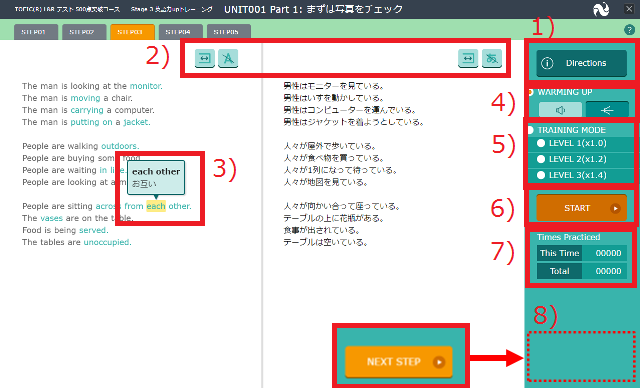Image resolution: width=640 pixels, height=388 pixels.
Task: Click the dark arrow button under Warming Up
Action: (607, 110)
